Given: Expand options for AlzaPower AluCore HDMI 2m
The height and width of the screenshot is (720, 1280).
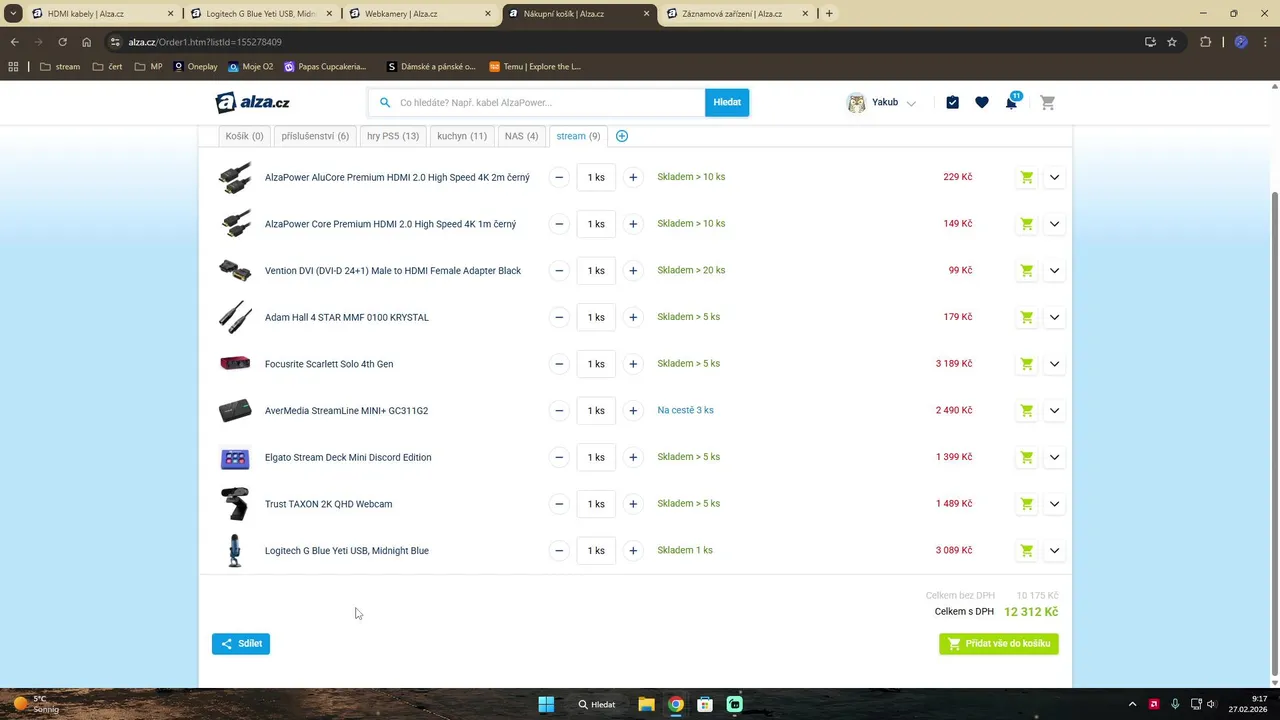Looking at the screenshot, I should coord(1054,177).
